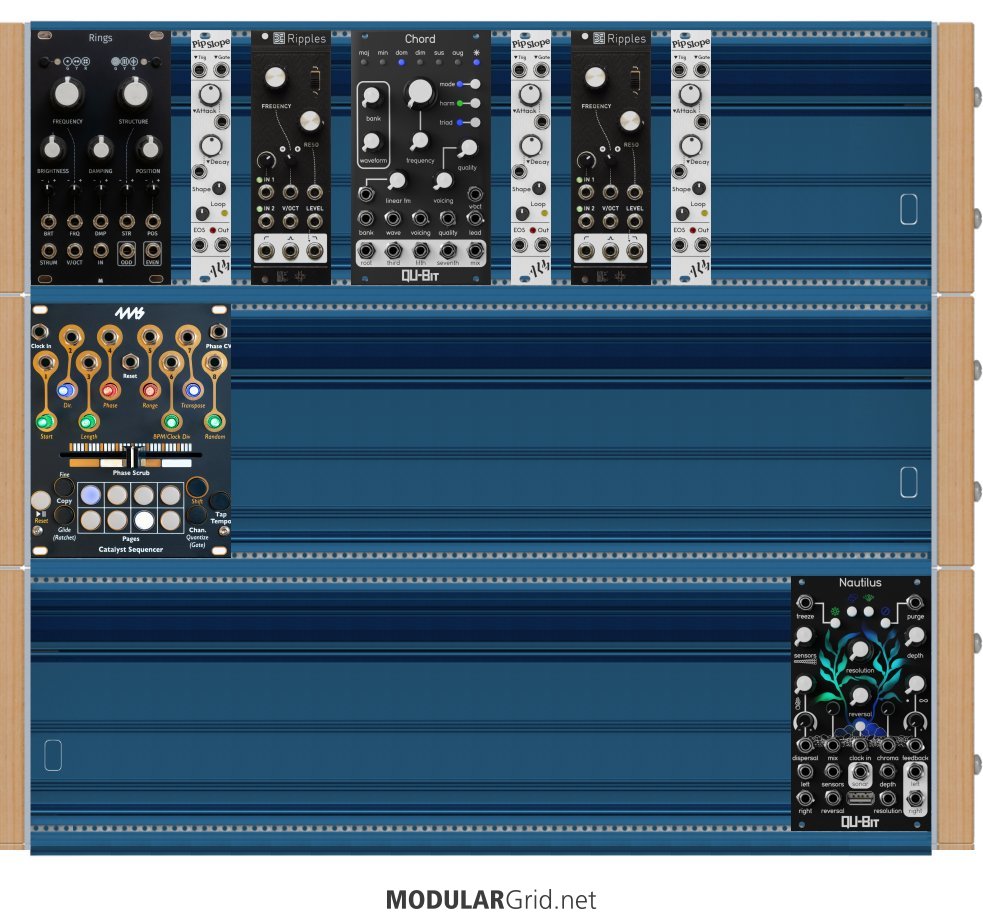Select the lit blue Pages button
Screen dimensions: 983x921
pos(90,495)
